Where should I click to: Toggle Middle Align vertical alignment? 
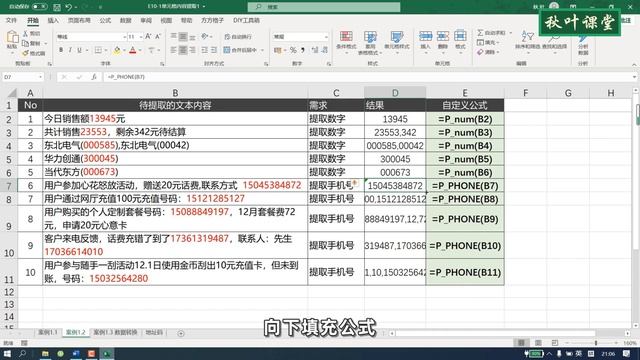pos(183,37)
